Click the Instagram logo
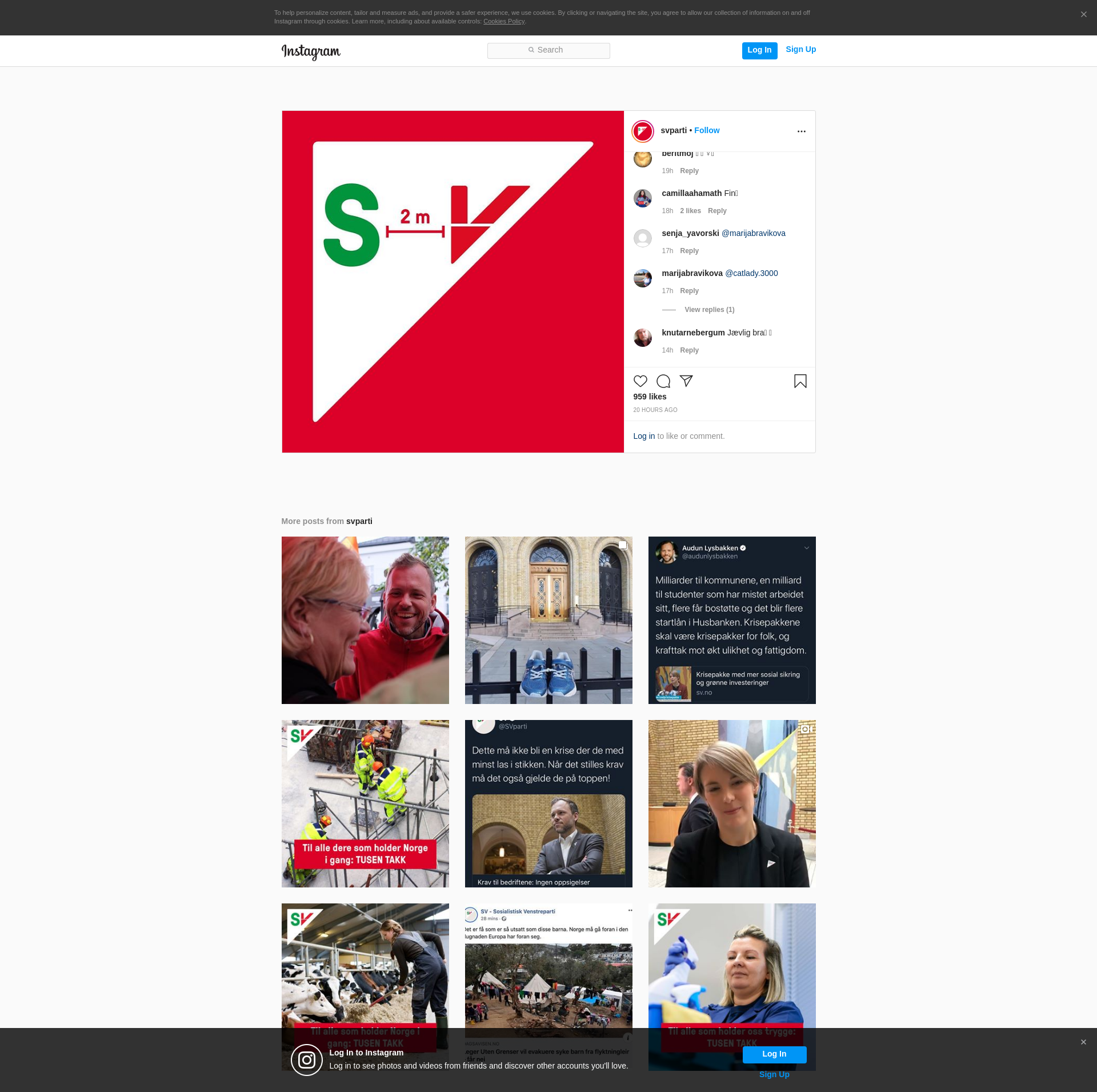This screenshot has height=1092, width=1097. click(x=311, y=51)
